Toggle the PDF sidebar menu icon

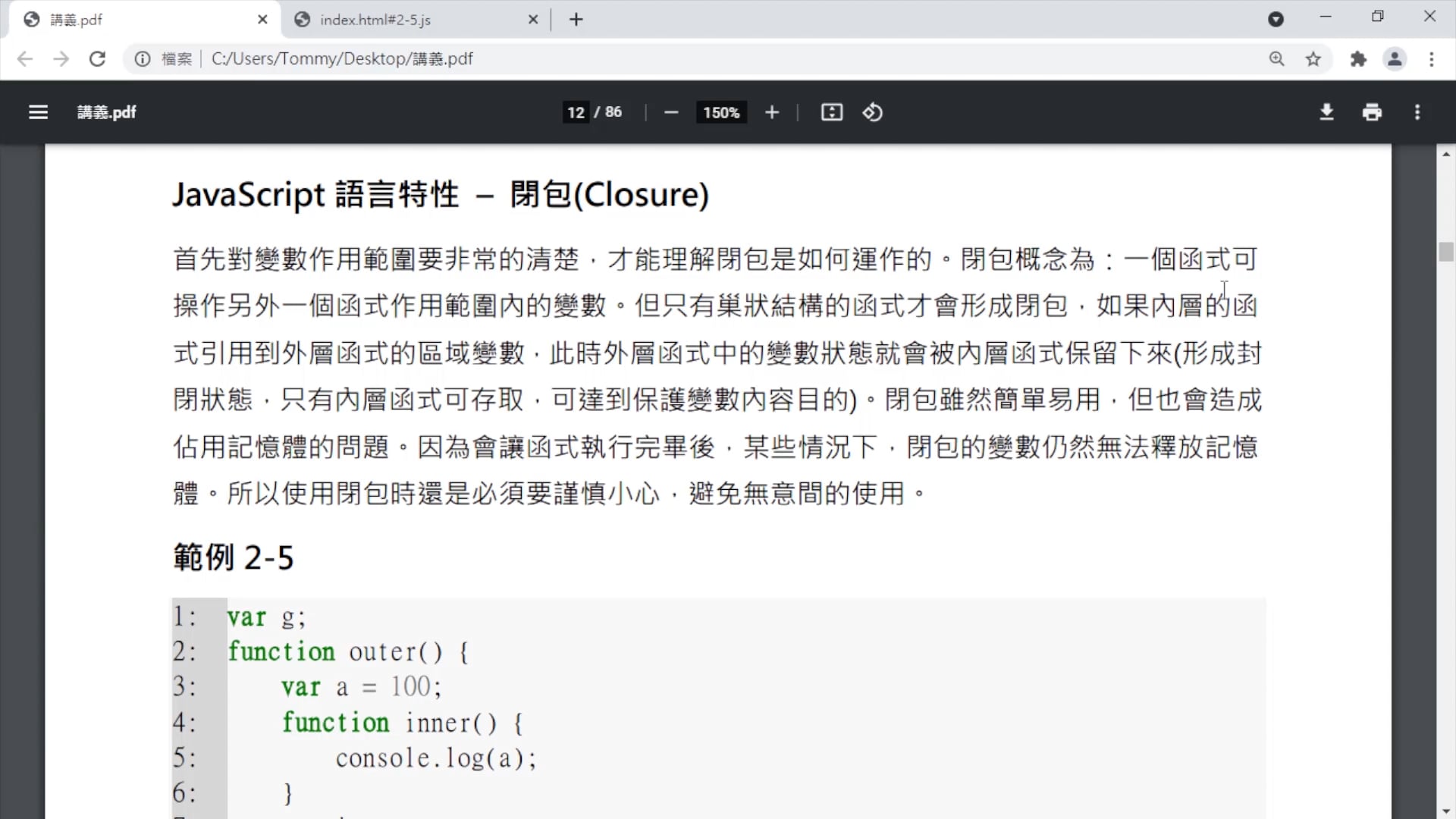[x=38, y=112]
